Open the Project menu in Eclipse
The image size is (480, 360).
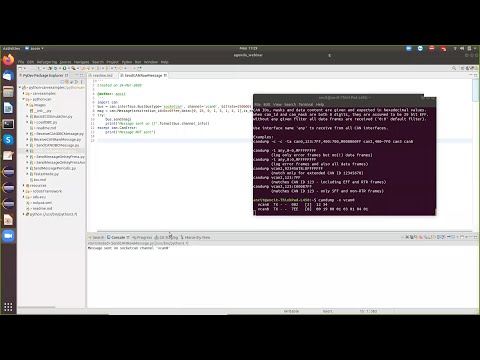pyautogui.click(x=112, y=62)
